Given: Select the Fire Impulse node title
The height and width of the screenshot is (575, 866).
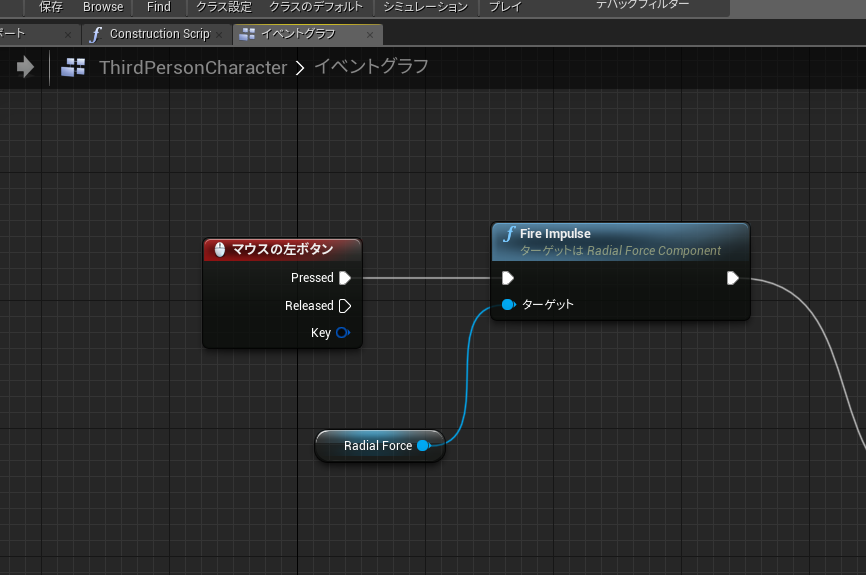Looking at the screenshot, I should pos(555,234).
